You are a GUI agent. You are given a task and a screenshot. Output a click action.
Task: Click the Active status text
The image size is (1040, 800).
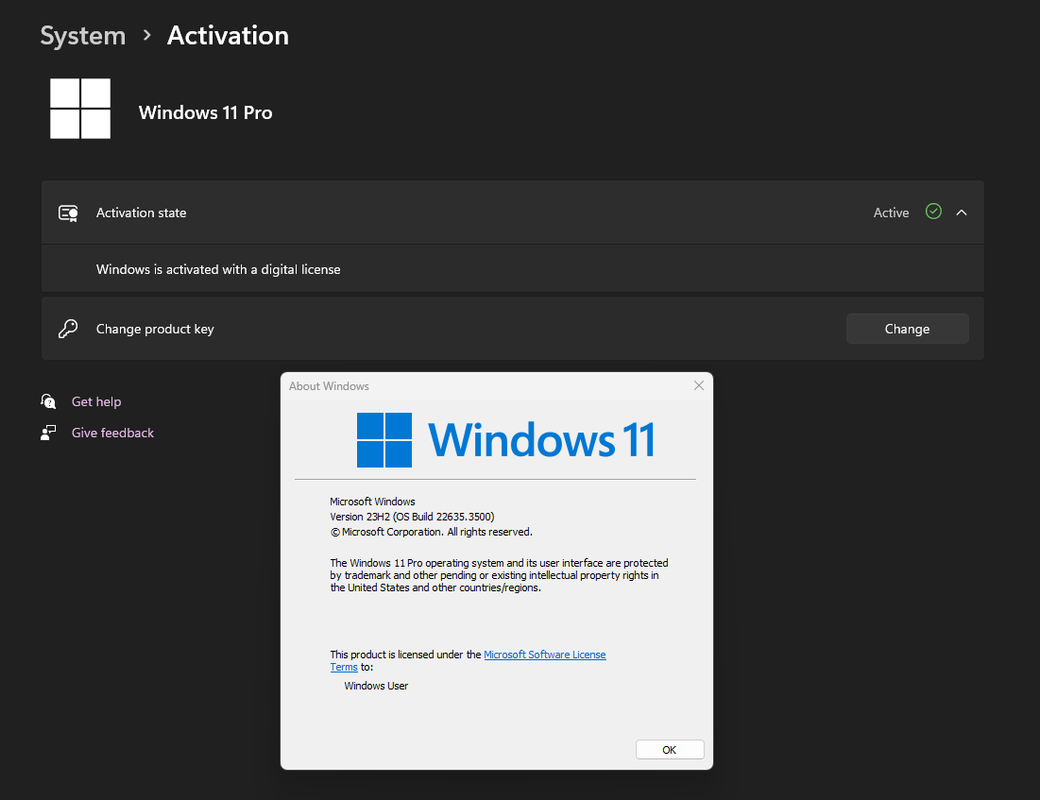[891, 213]
